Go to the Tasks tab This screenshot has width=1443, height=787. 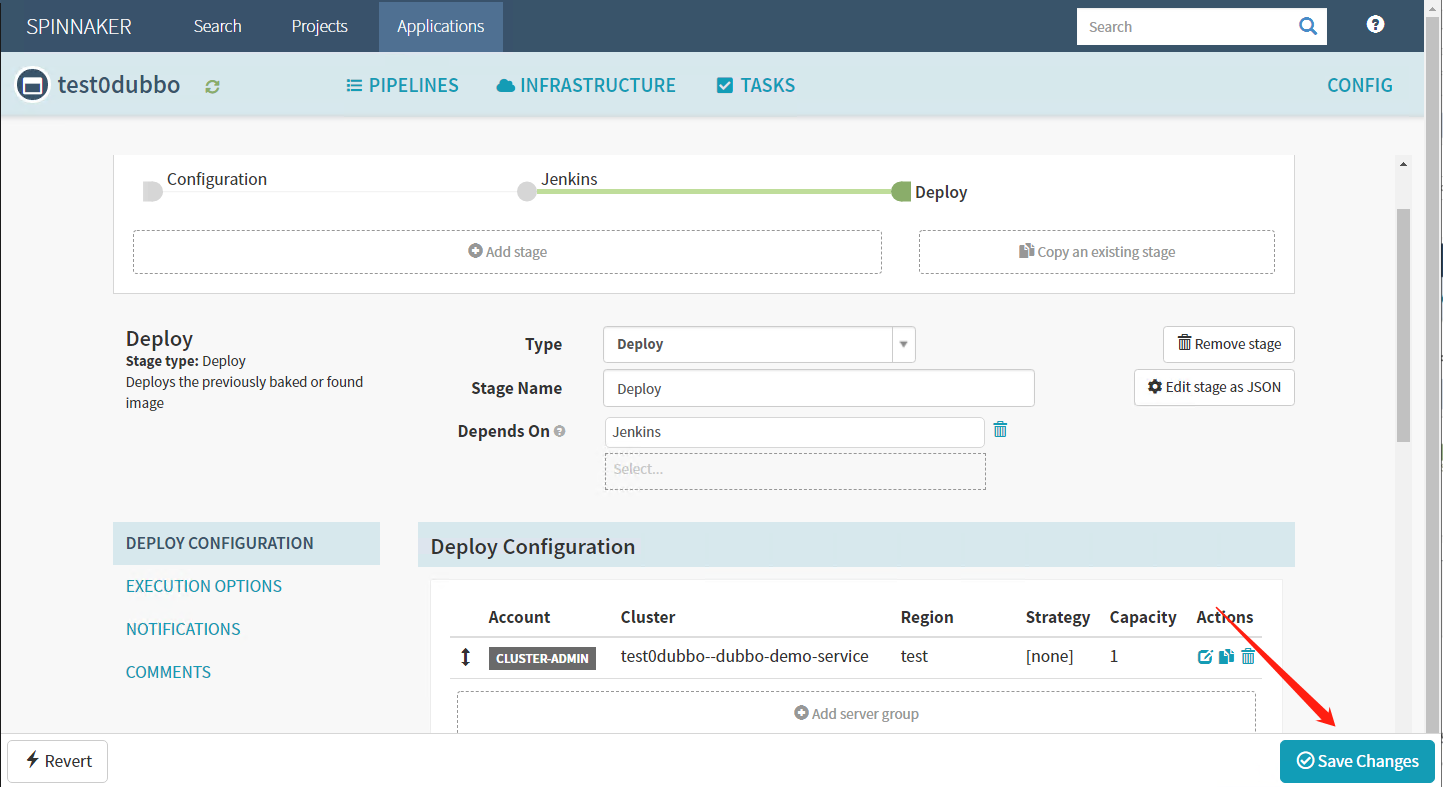pyautogui.click(x=756, y=86)
